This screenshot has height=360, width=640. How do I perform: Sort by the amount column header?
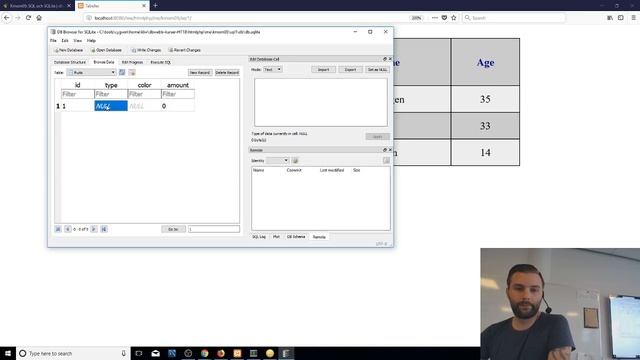click(178, 85)
